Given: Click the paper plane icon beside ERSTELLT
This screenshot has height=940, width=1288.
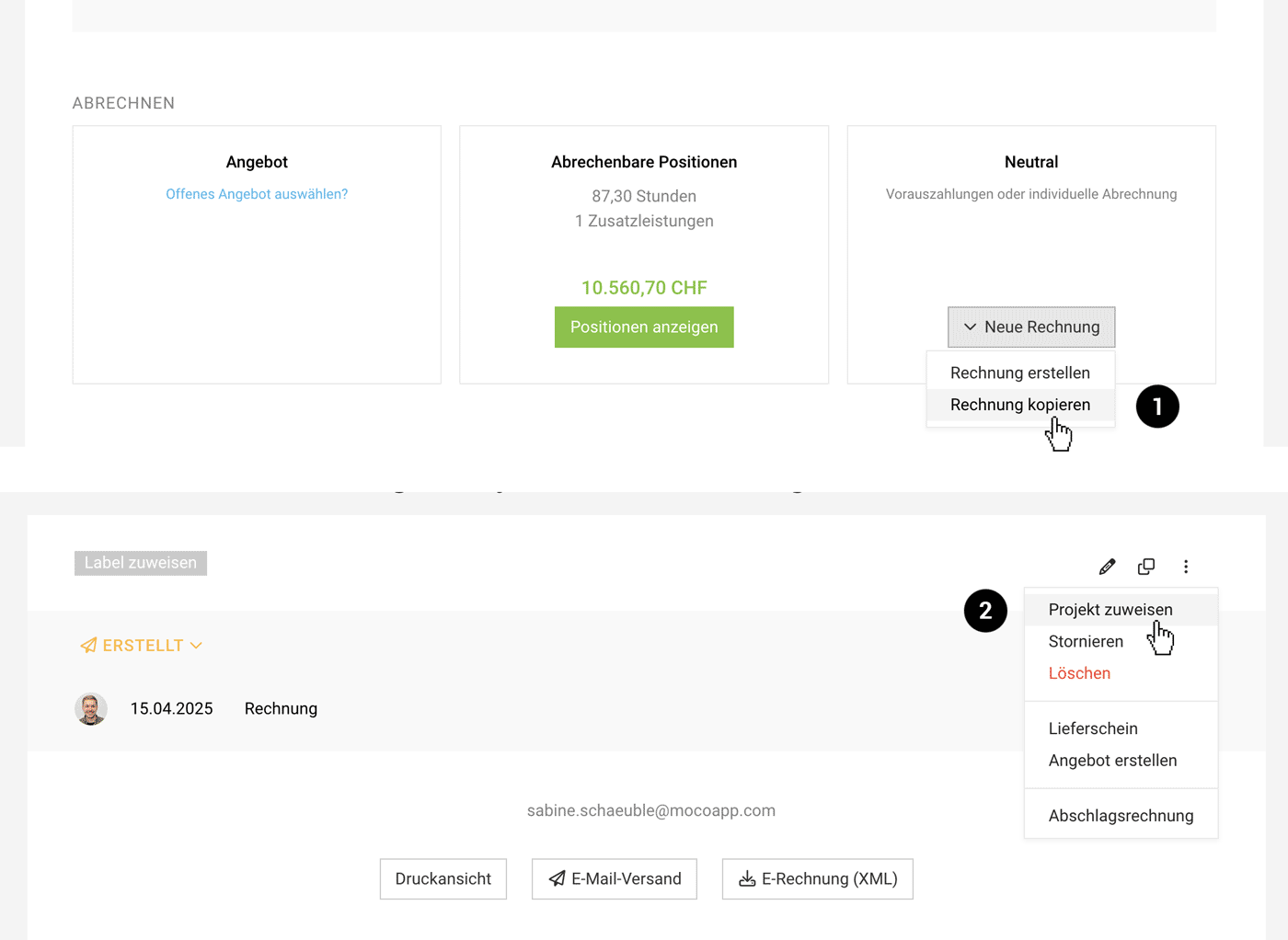Looking at the screenshot, I should (89, 646).
